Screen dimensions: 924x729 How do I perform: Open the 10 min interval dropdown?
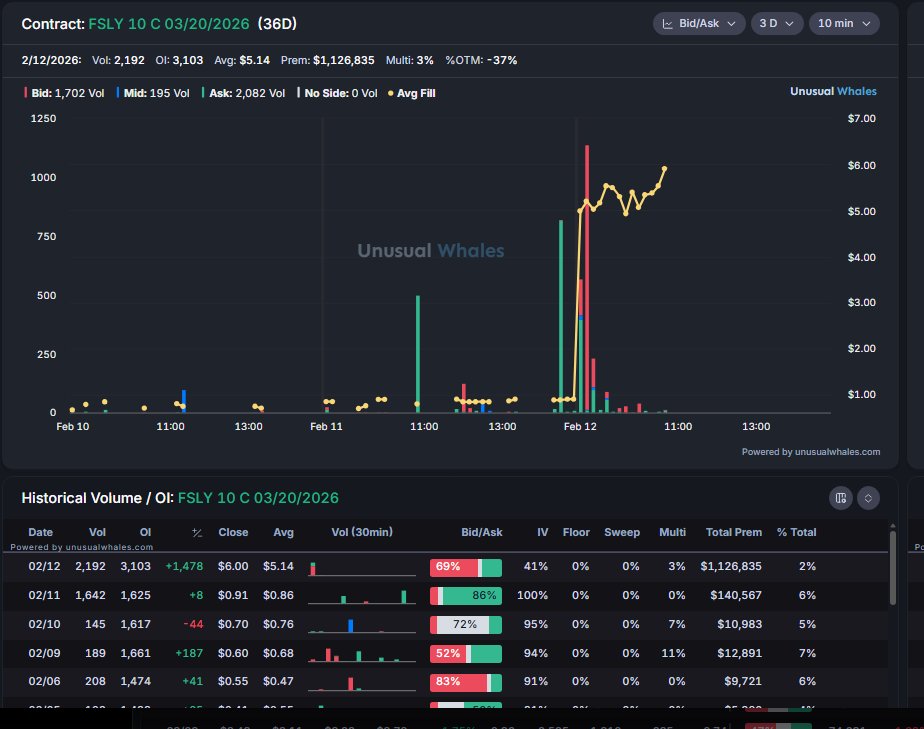pyautogui.click(x=843, y=23)
